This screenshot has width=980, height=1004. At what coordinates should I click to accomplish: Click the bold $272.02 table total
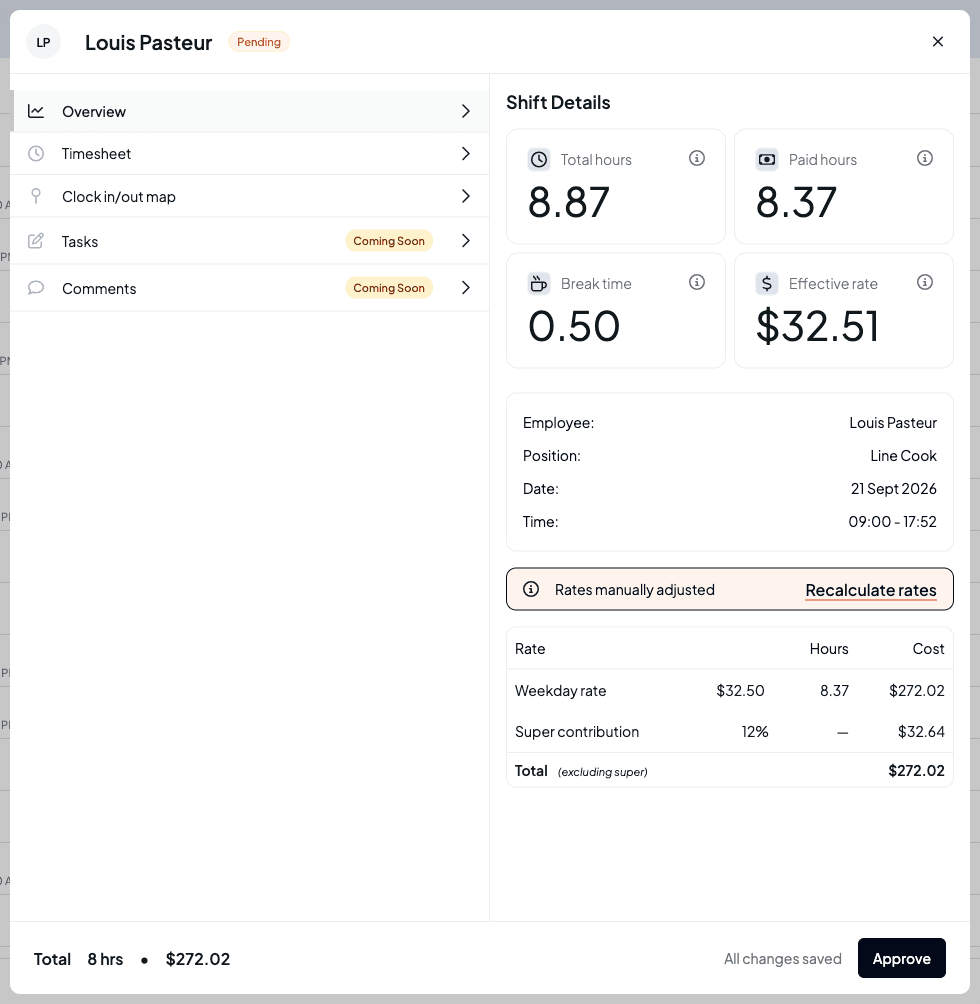916,771
